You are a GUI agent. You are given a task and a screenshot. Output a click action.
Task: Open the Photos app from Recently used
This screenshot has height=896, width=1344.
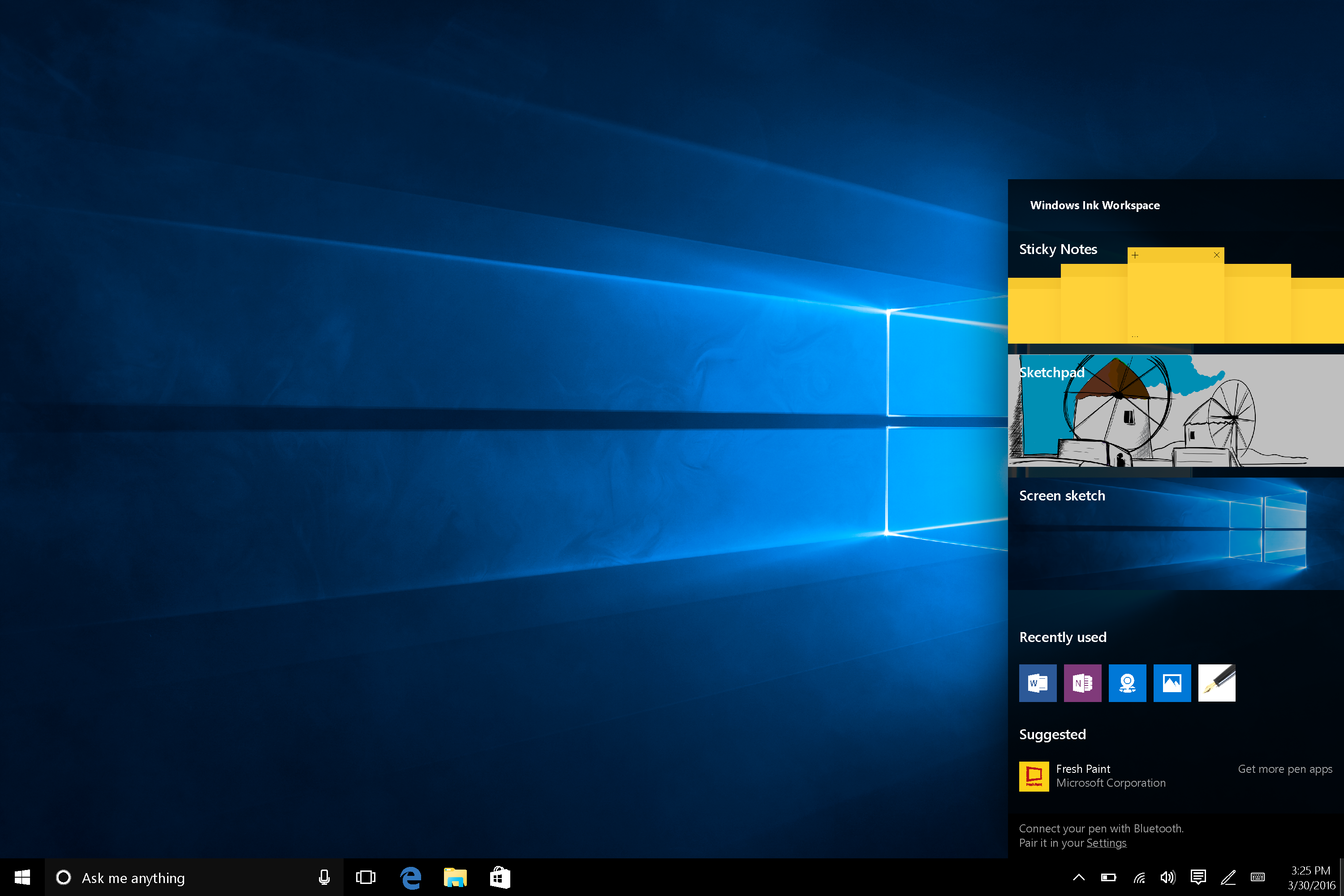pyautogui.click(x=1172, y=683)
